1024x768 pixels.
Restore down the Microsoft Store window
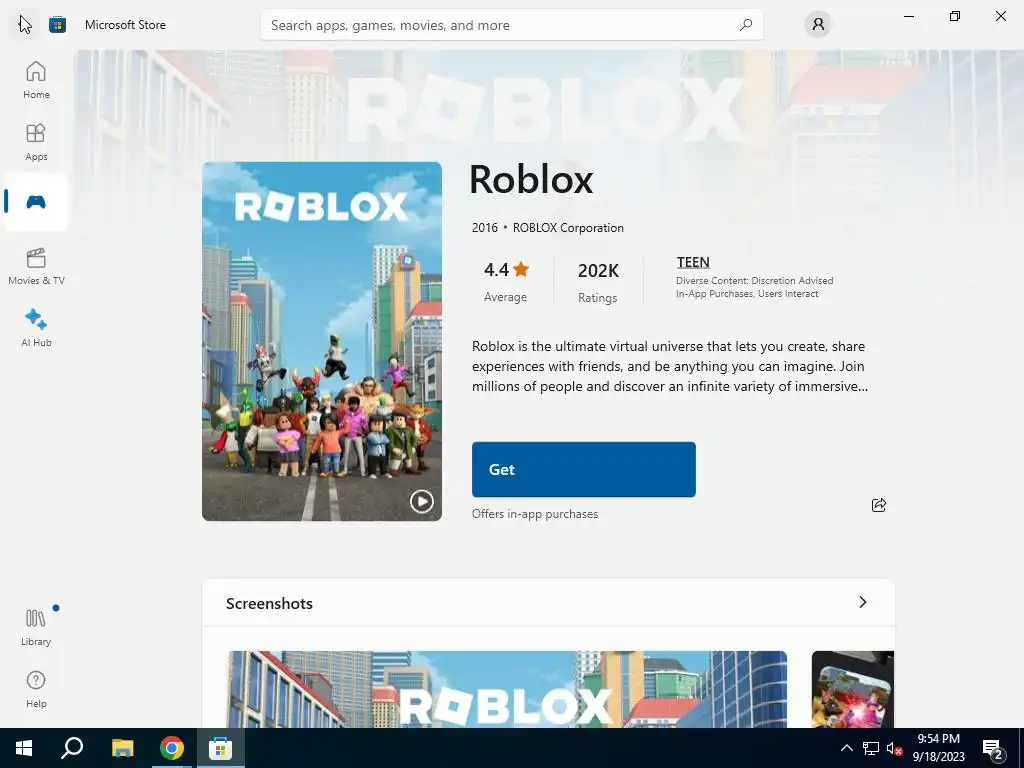[x=954, y=16]
